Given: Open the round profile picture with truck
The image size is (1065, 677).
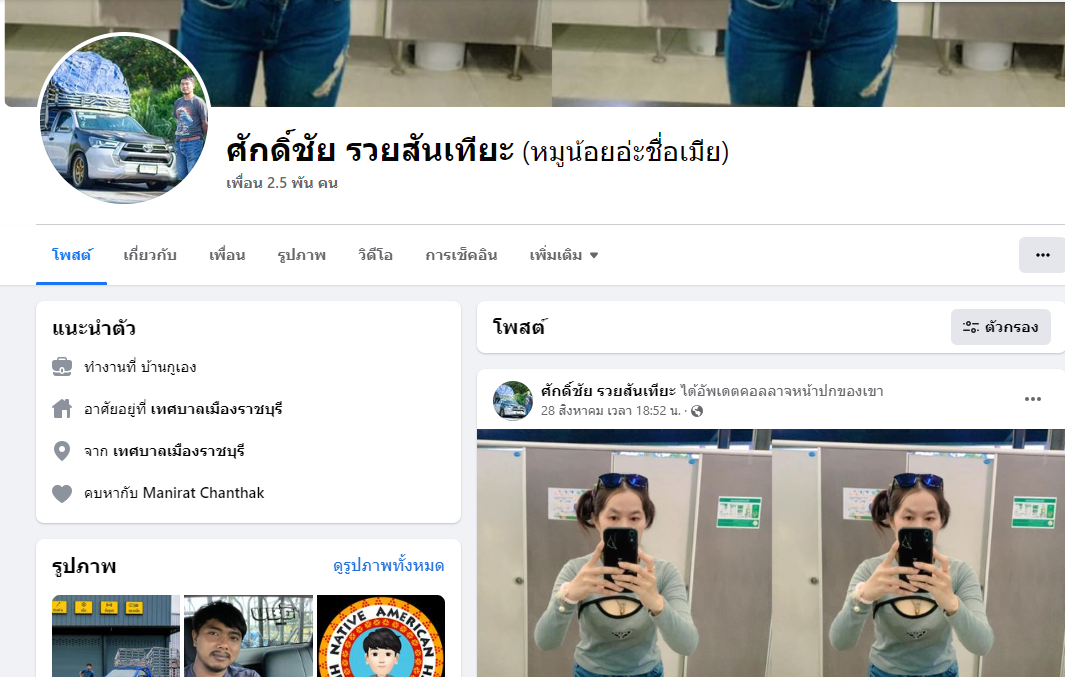Looking at the screenshot, I should pos(124,118).
